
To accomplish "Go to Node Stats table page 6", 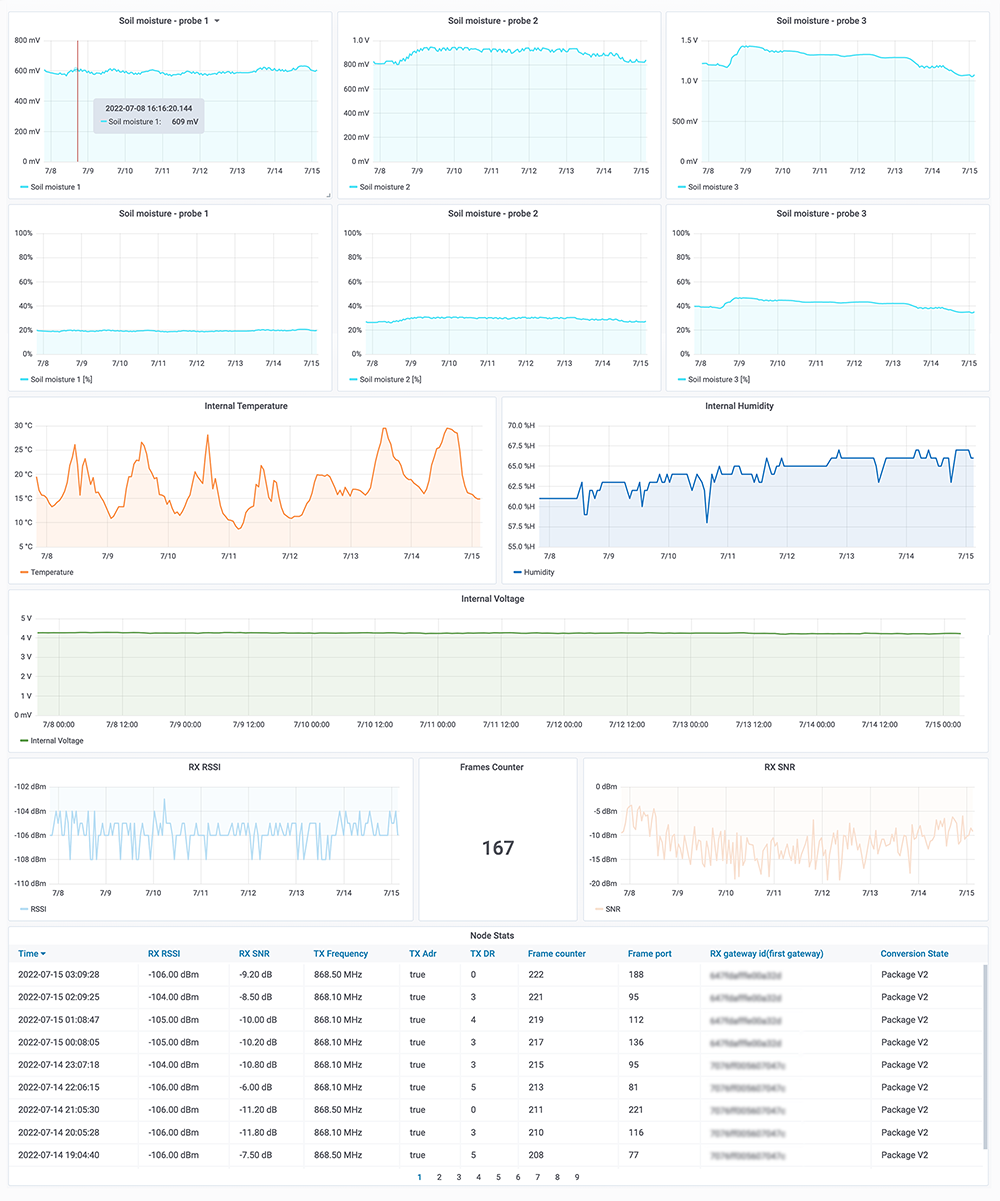I will (518, 1177).
